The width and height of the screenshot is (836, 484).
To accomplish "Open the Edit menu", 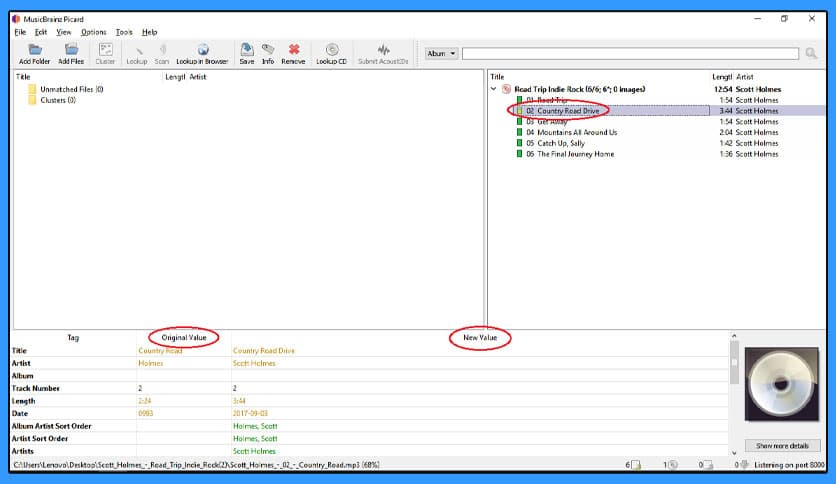I will 41,32.
